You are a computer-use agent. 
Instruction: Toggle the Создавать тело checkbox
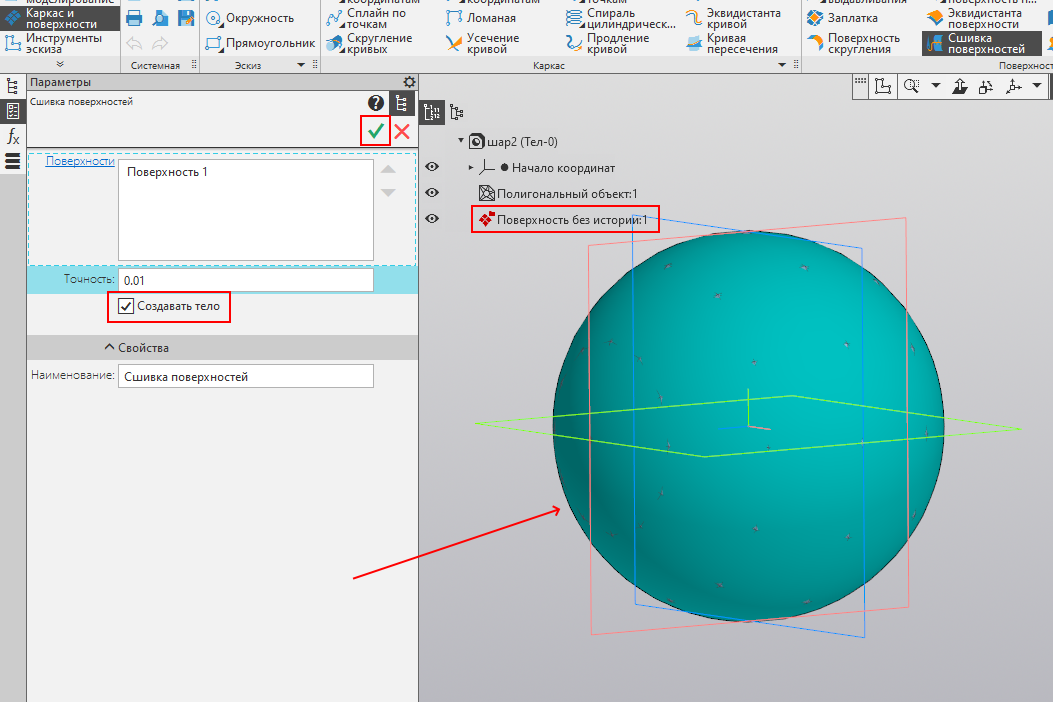click(x=126, y=306)
